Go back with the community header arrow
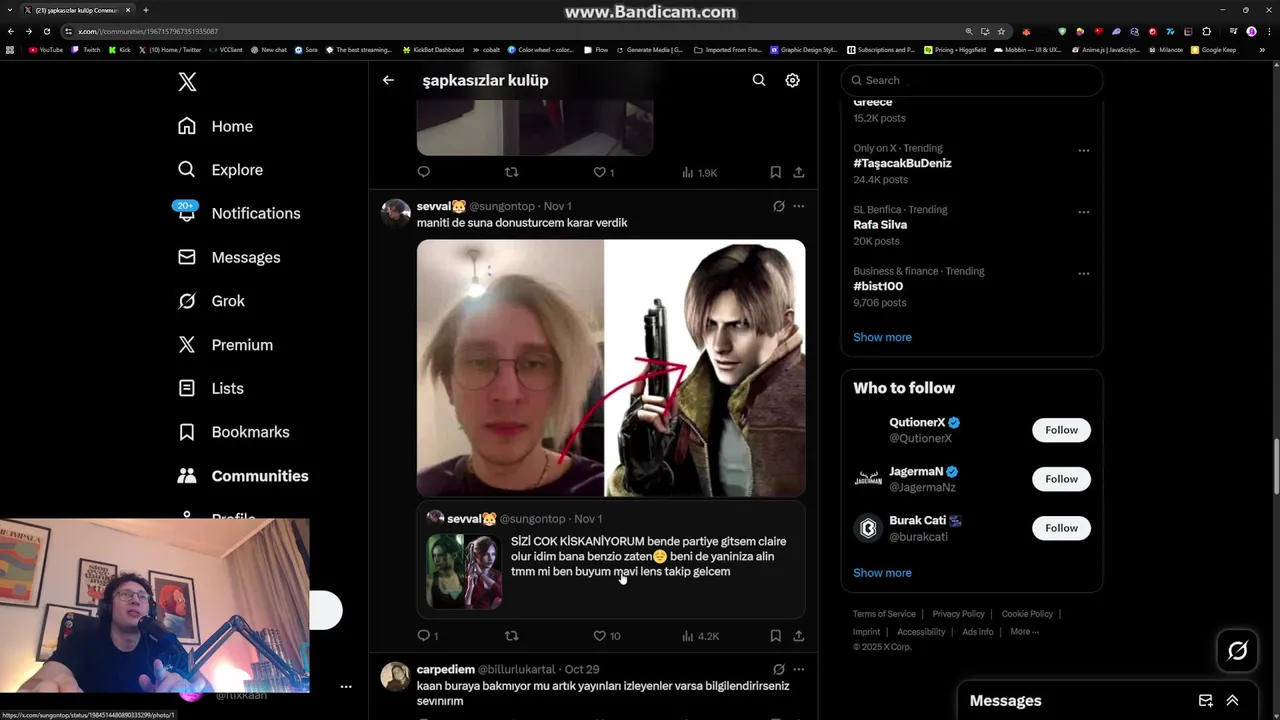This screenshot has width=1280, height=720. [388, 80]
